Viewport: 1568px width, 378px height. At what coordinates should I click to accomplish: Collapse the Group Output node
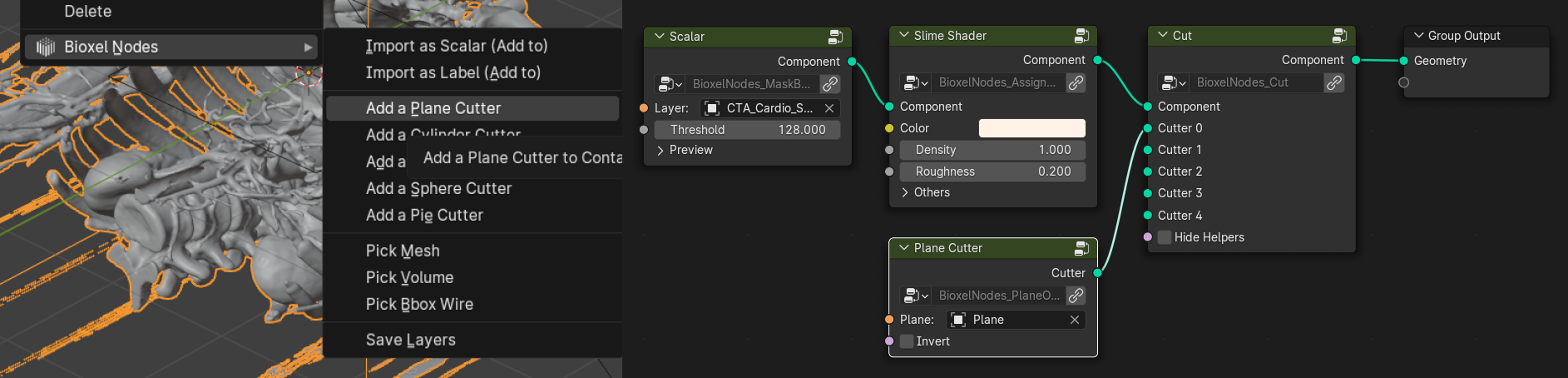(1419, 36)
